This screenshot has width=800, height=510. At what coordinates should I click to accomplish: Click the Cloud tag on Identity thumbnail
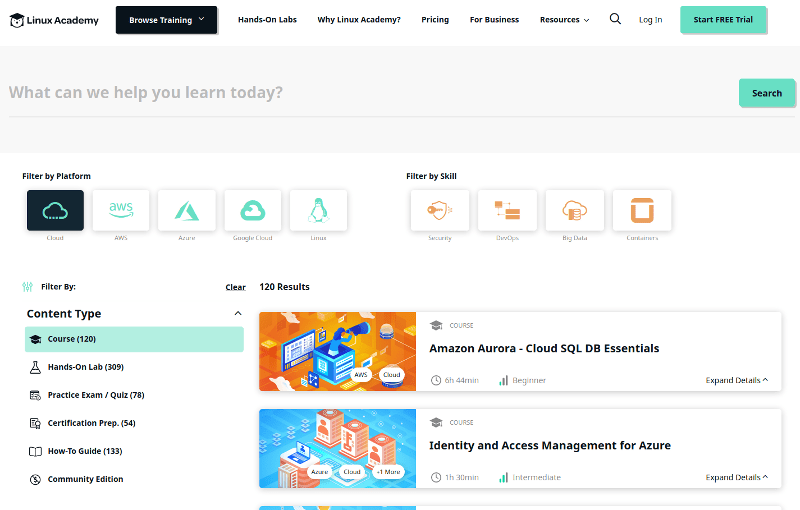(352, 472)
